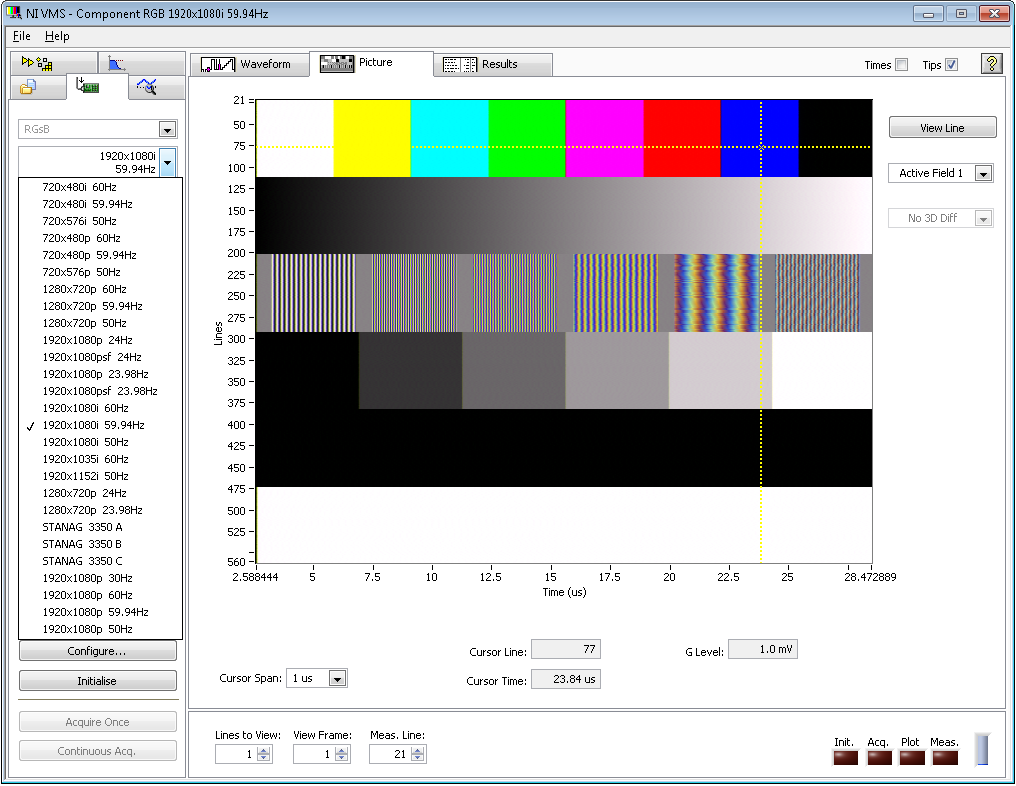The width and height of the screenshot is (1016, 786).
Task: Click the Init. status indicator
Action: tap(845, 758)
